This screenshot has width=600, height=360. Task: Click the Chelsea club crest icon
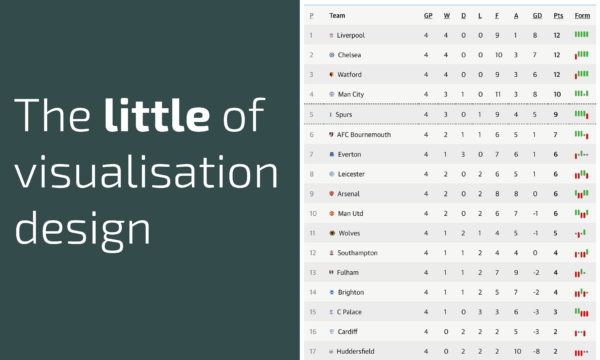click(332, 55)
